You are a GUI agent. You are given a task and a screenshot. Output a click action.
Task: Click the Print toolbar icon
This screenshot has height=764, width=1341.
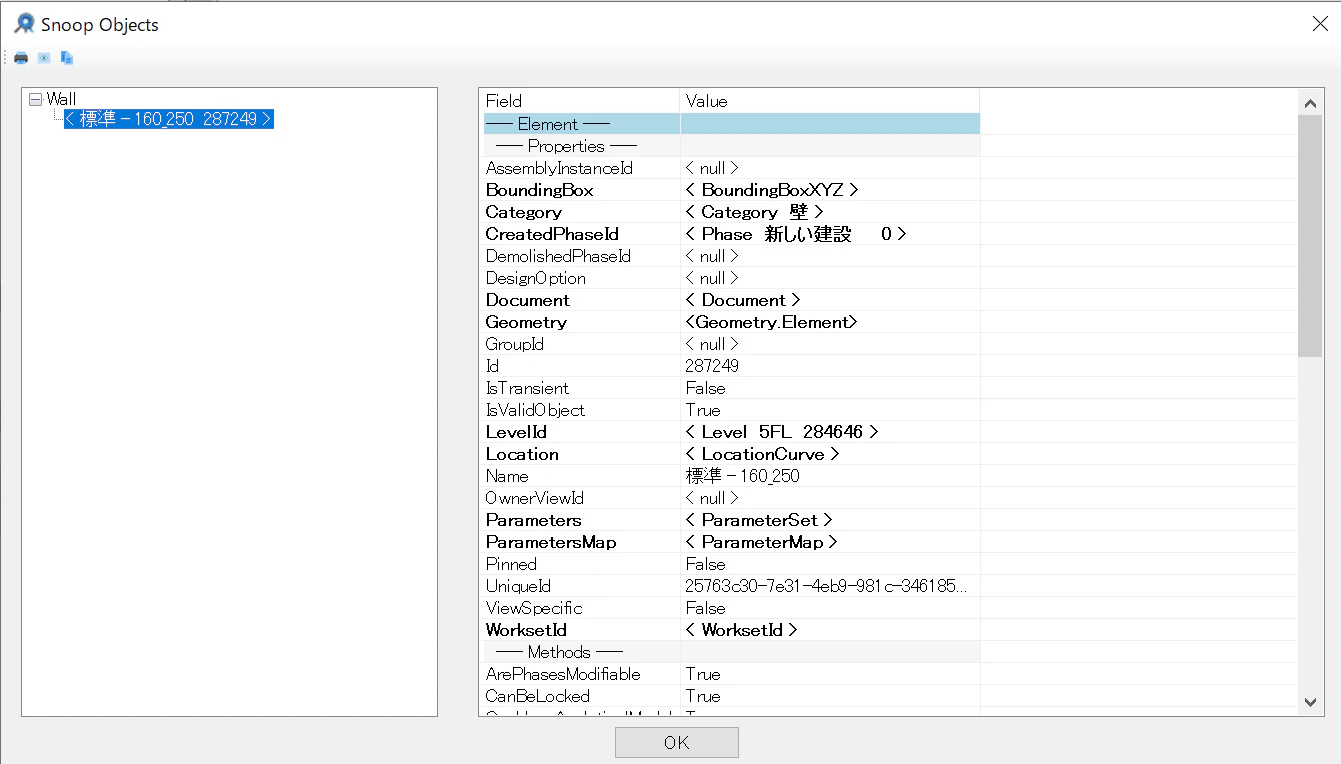click(x=21, y=58)
